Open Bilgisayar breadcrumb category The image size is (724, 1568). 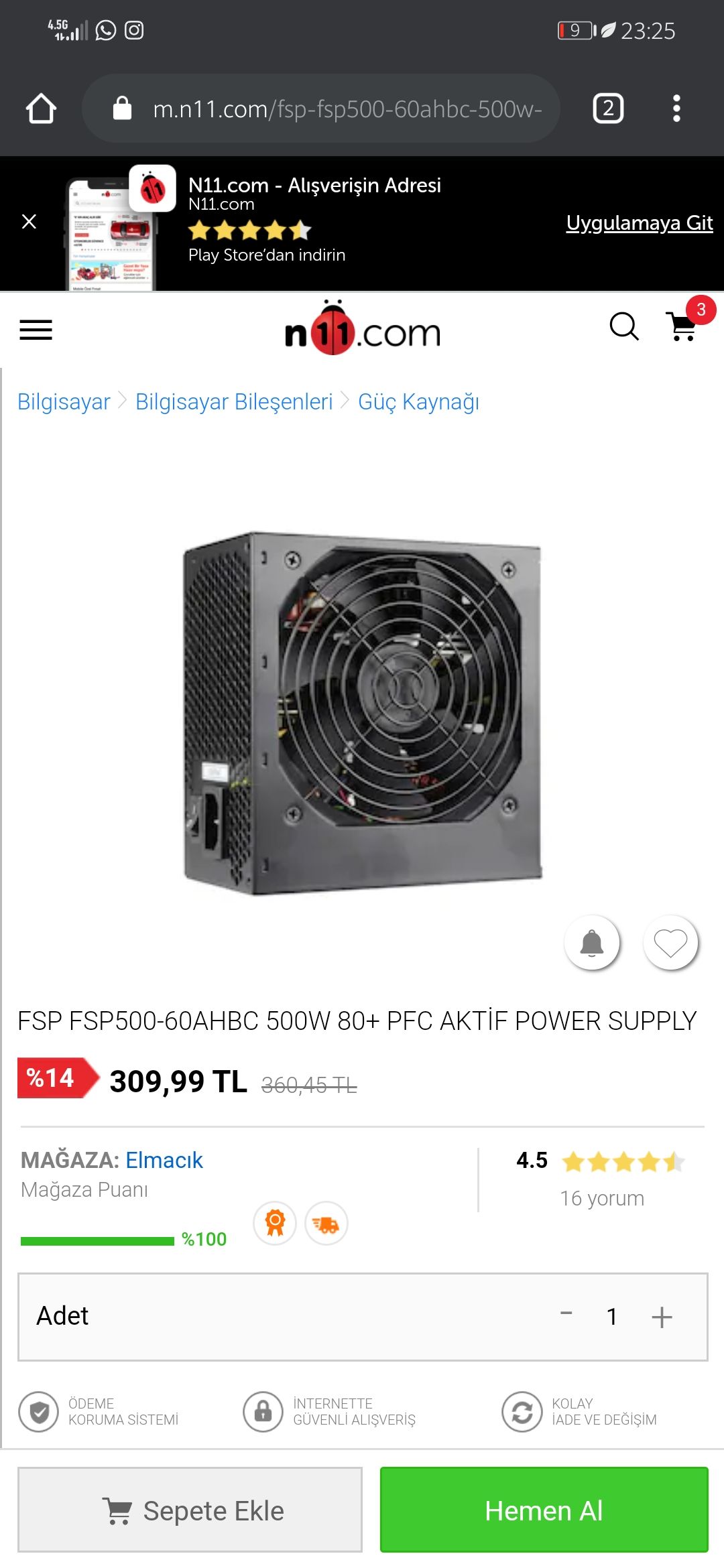click(x=64, y=401)
